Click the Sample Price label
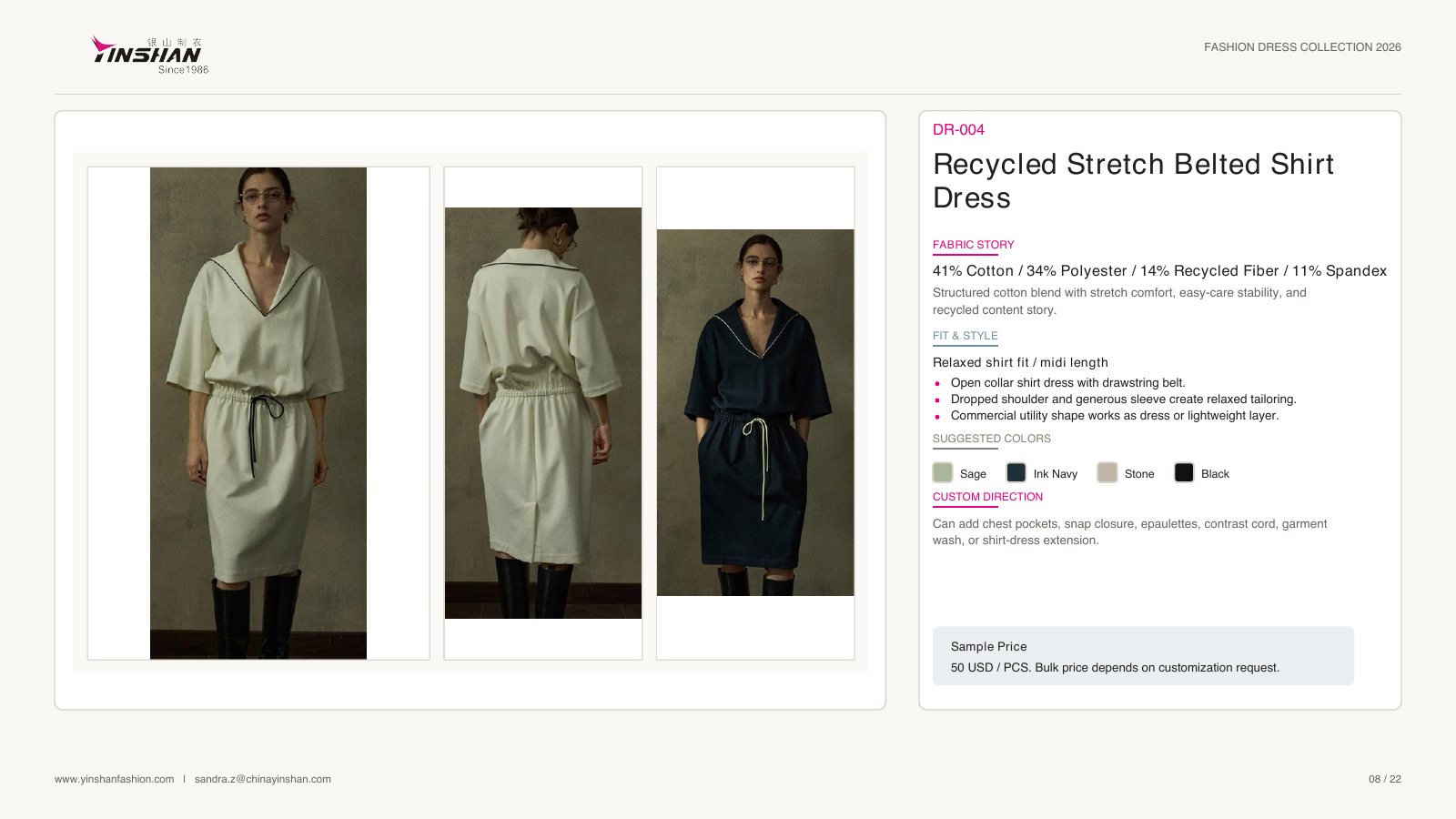 click(988, 647)
